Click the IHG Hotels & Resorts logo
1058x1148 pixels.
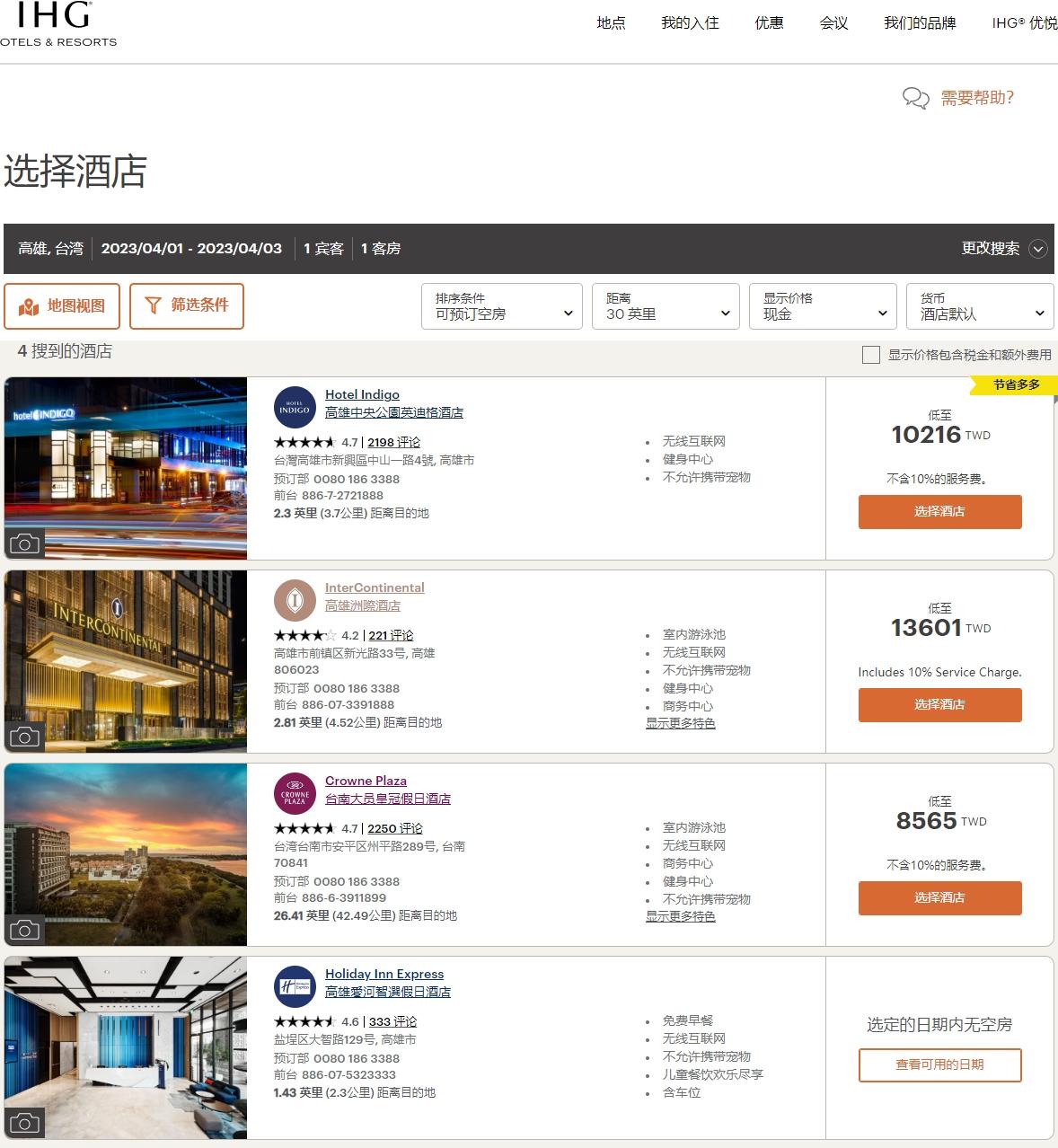[x=57, y=24]
